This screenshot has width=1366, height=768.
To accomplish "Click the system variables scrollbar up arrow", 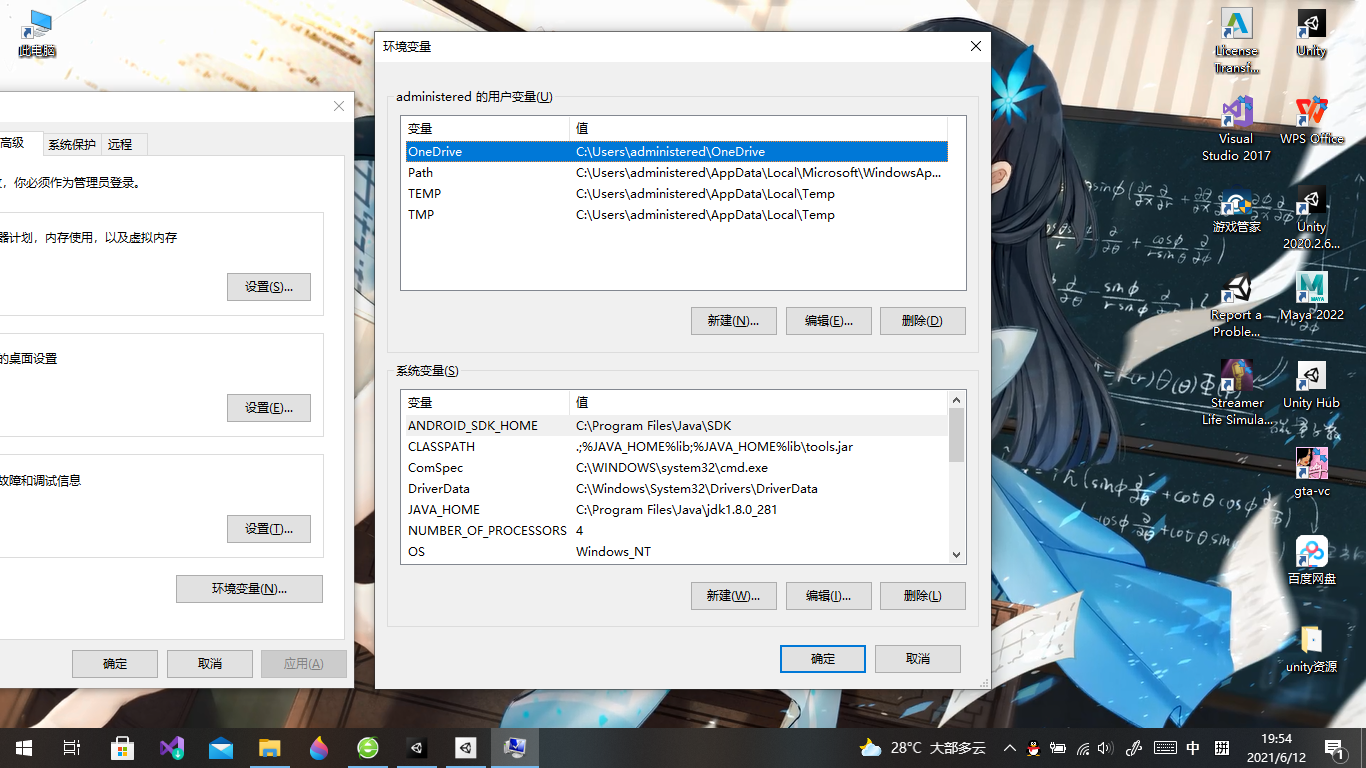I will click(957, 400).
